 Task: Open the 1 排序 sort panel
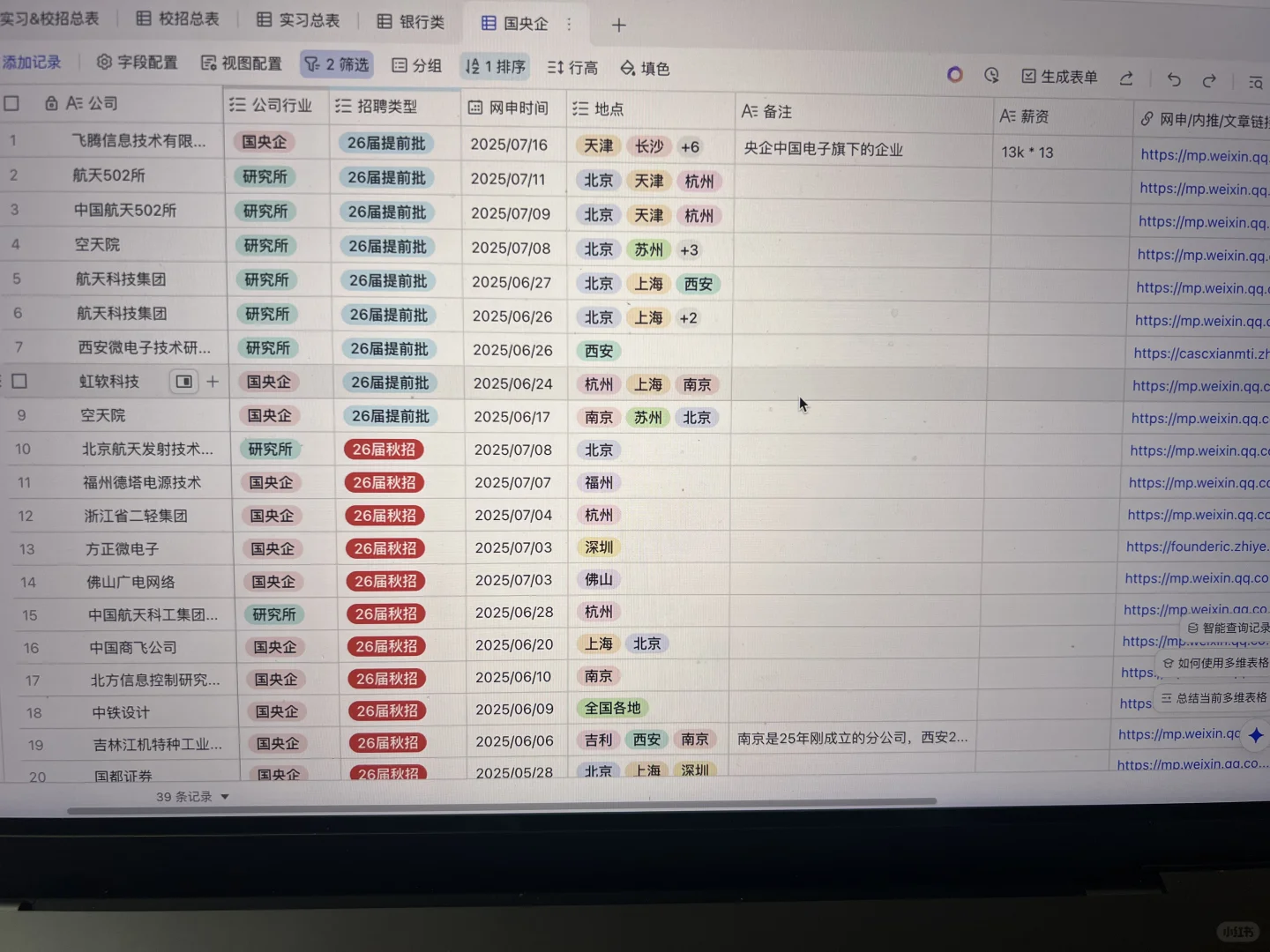coord(495,66)
